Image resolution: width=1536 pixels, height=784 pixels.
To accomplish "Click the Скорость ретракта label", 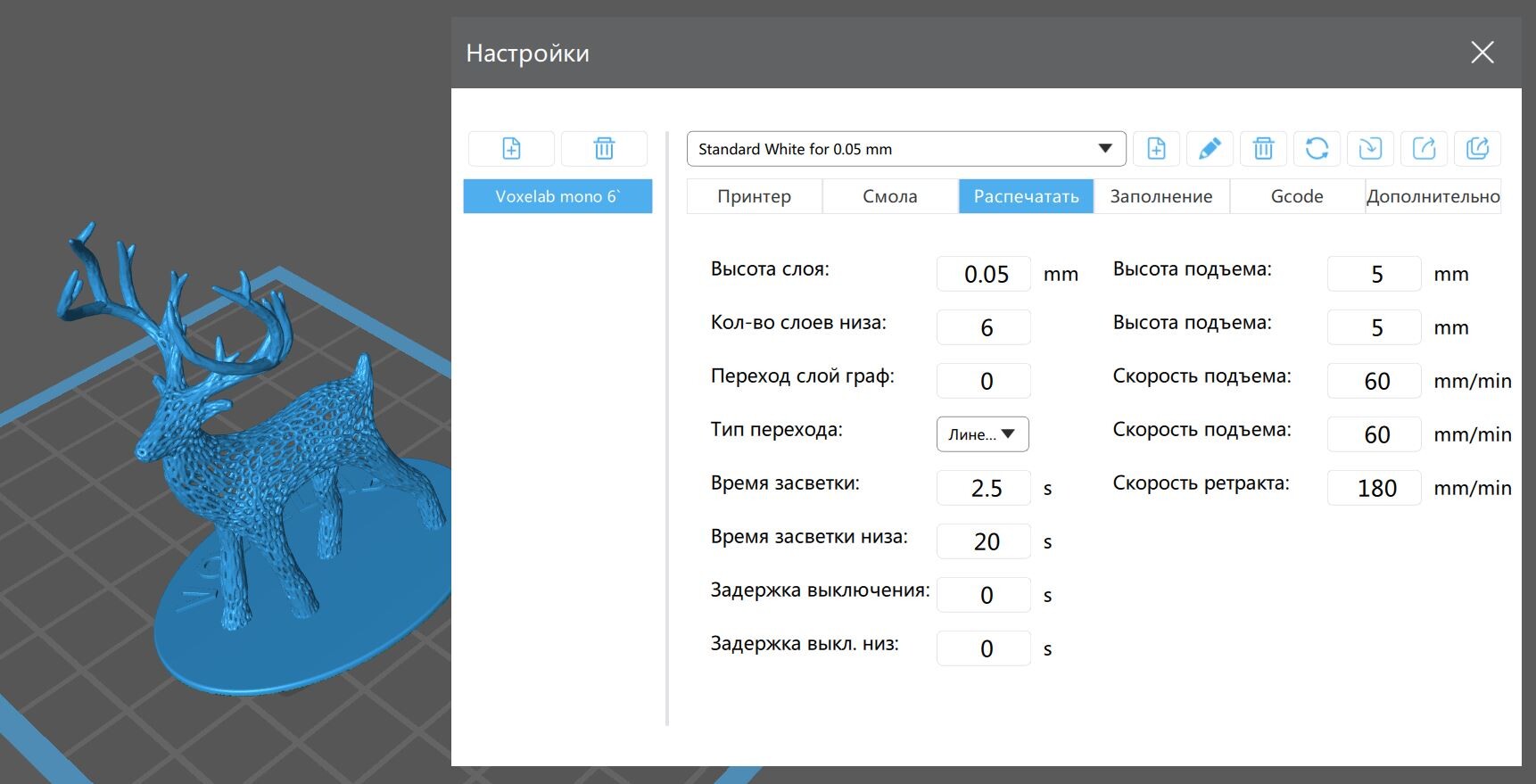I will tap(1201, 483).
